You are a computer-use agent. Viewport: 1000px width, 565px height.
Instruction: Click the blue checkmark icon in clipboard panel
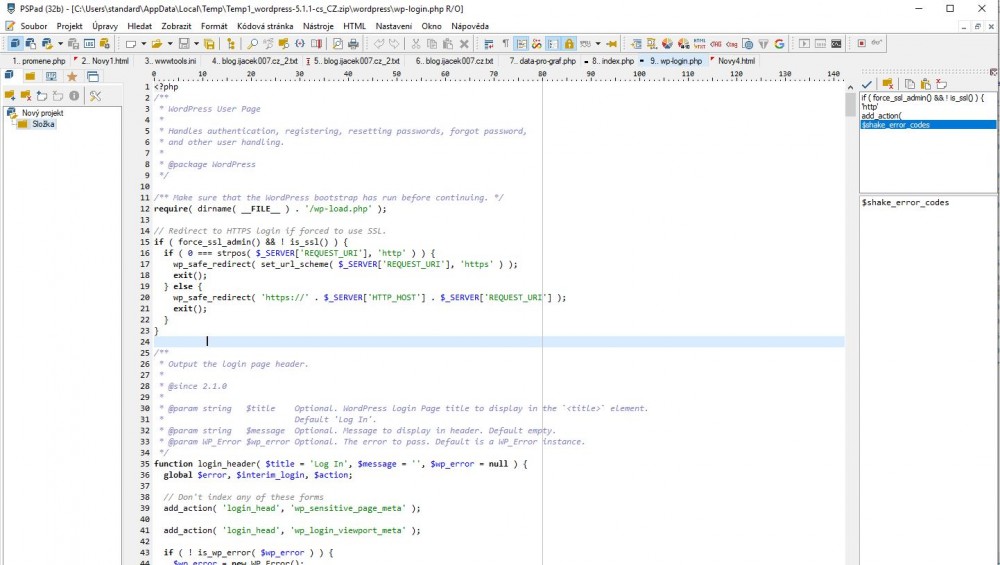click(x=866, y=84)
